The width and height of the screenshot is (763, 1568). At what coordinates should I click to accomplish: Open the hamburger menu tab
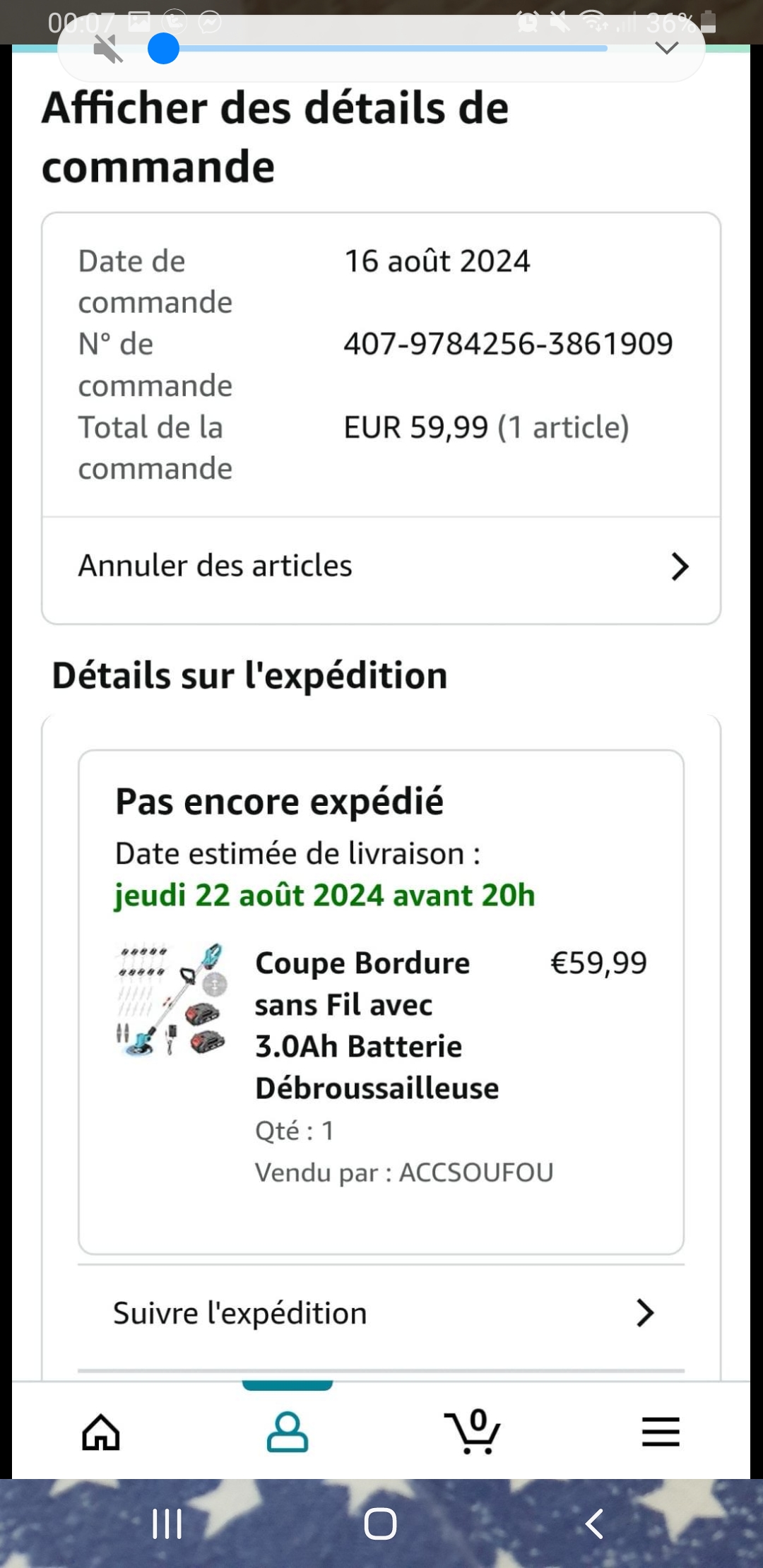point(661,1432)
